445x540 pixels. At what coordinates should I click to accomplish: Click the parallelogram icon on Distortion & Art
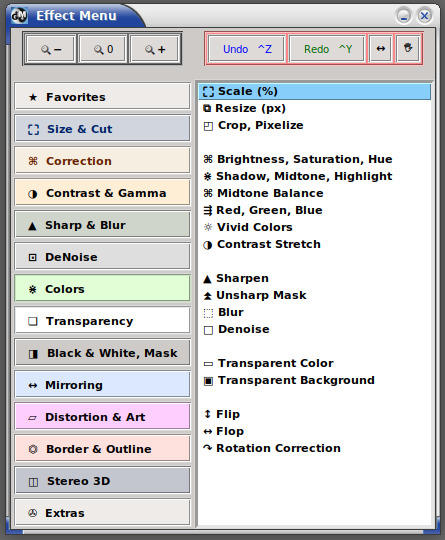coord(32,418)
